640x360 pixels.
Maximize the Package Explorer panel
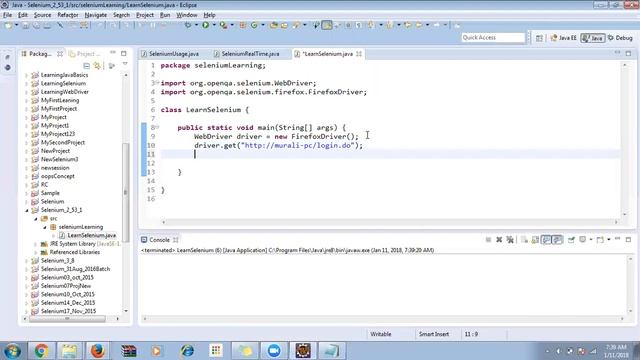pos(124,53)
